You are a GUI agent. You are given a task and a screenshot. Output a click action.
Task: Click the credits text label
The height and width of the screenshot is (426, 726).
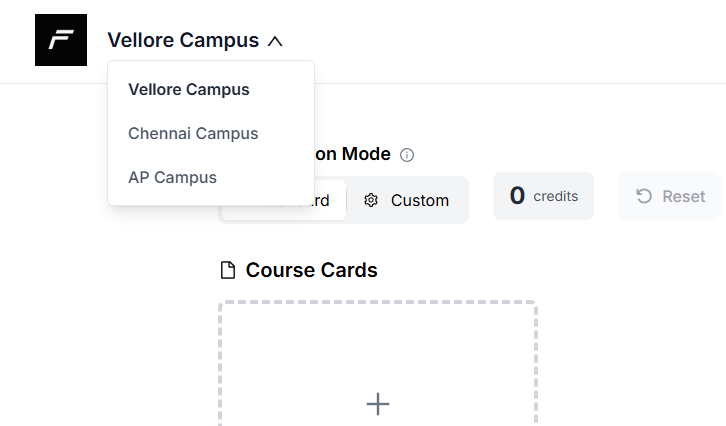pyautogui.click(x=556, y=196)
